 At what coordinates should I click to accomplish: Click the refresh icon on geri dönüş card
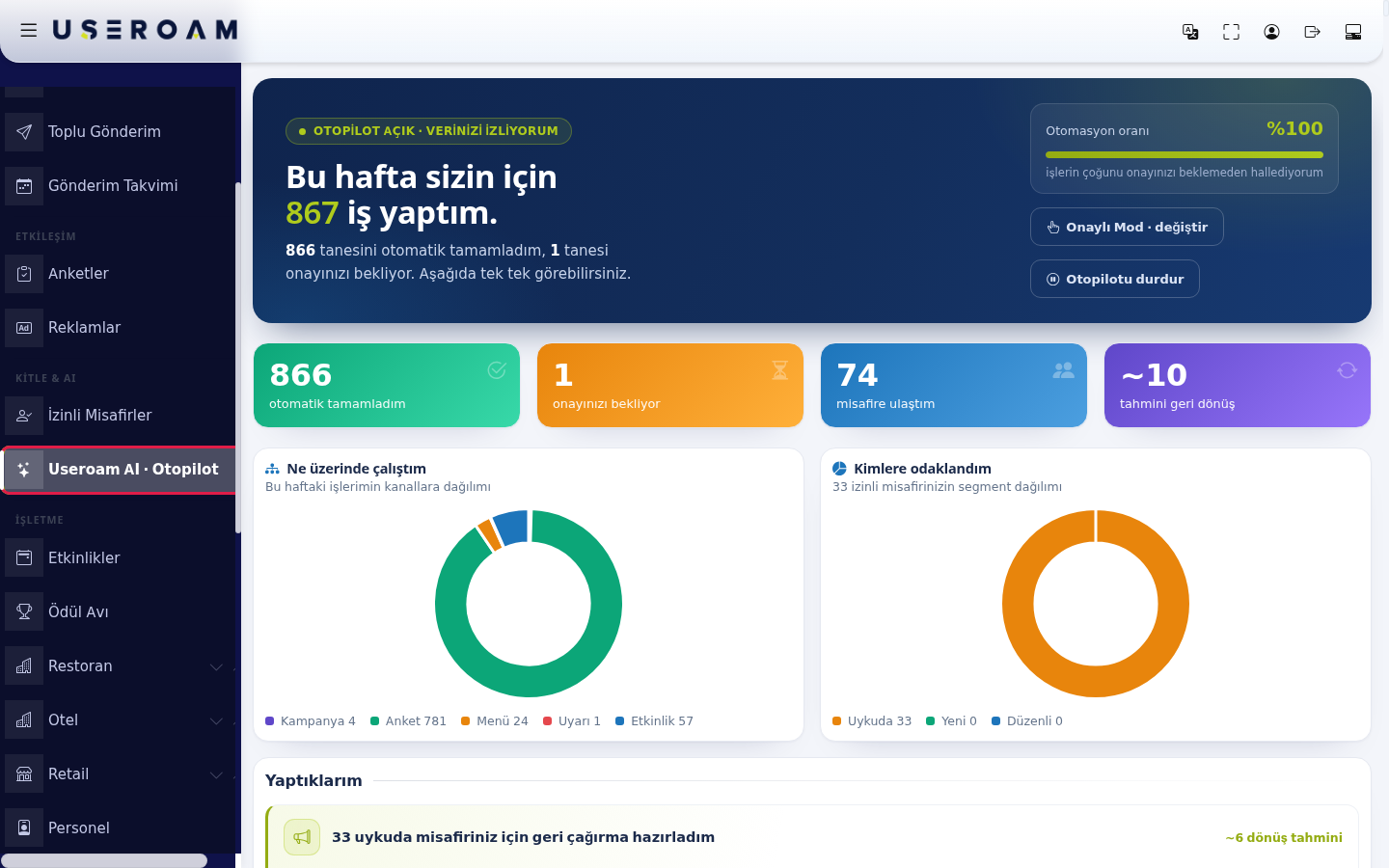point(1348,370)
